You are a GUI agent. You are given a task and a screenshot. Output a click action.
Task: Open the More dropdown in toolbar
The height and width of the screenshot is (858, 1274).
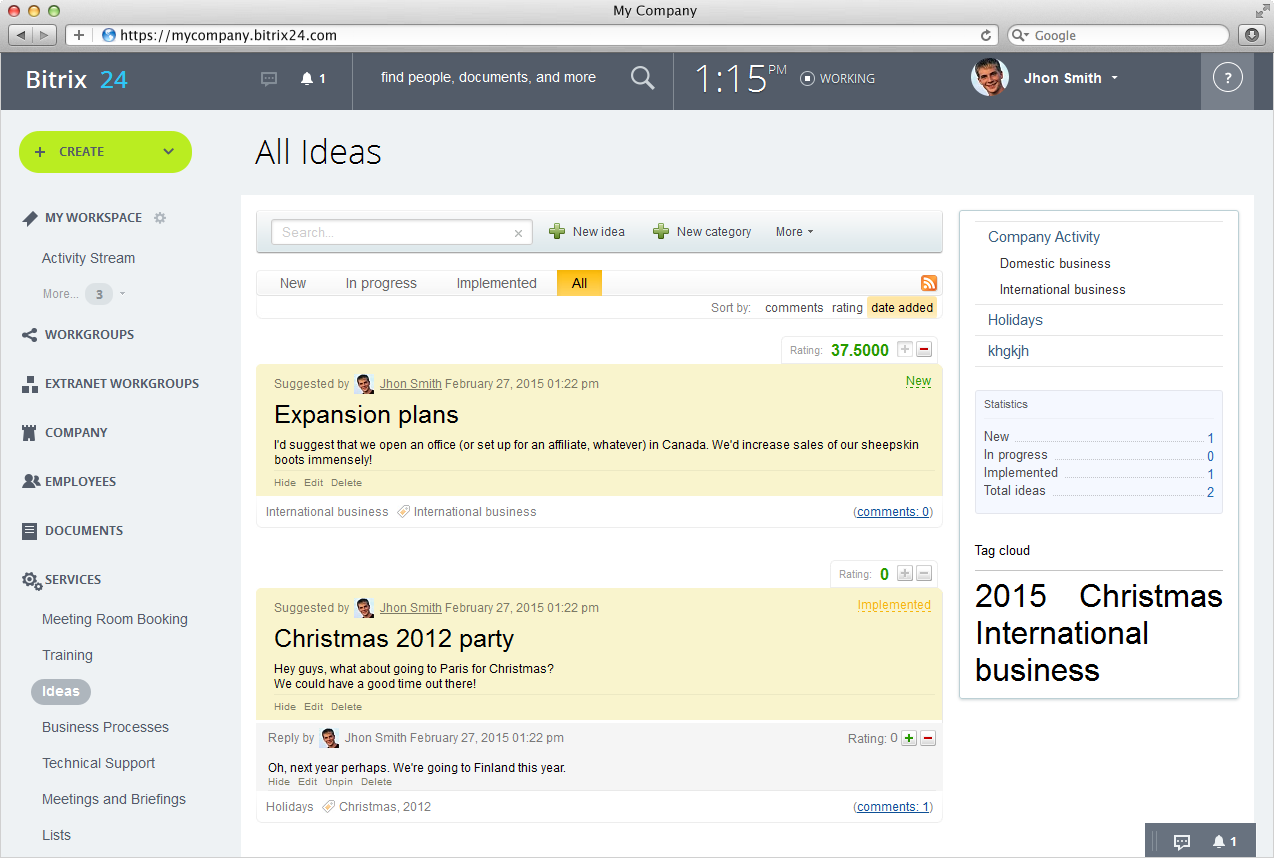[x=794, y=232]
